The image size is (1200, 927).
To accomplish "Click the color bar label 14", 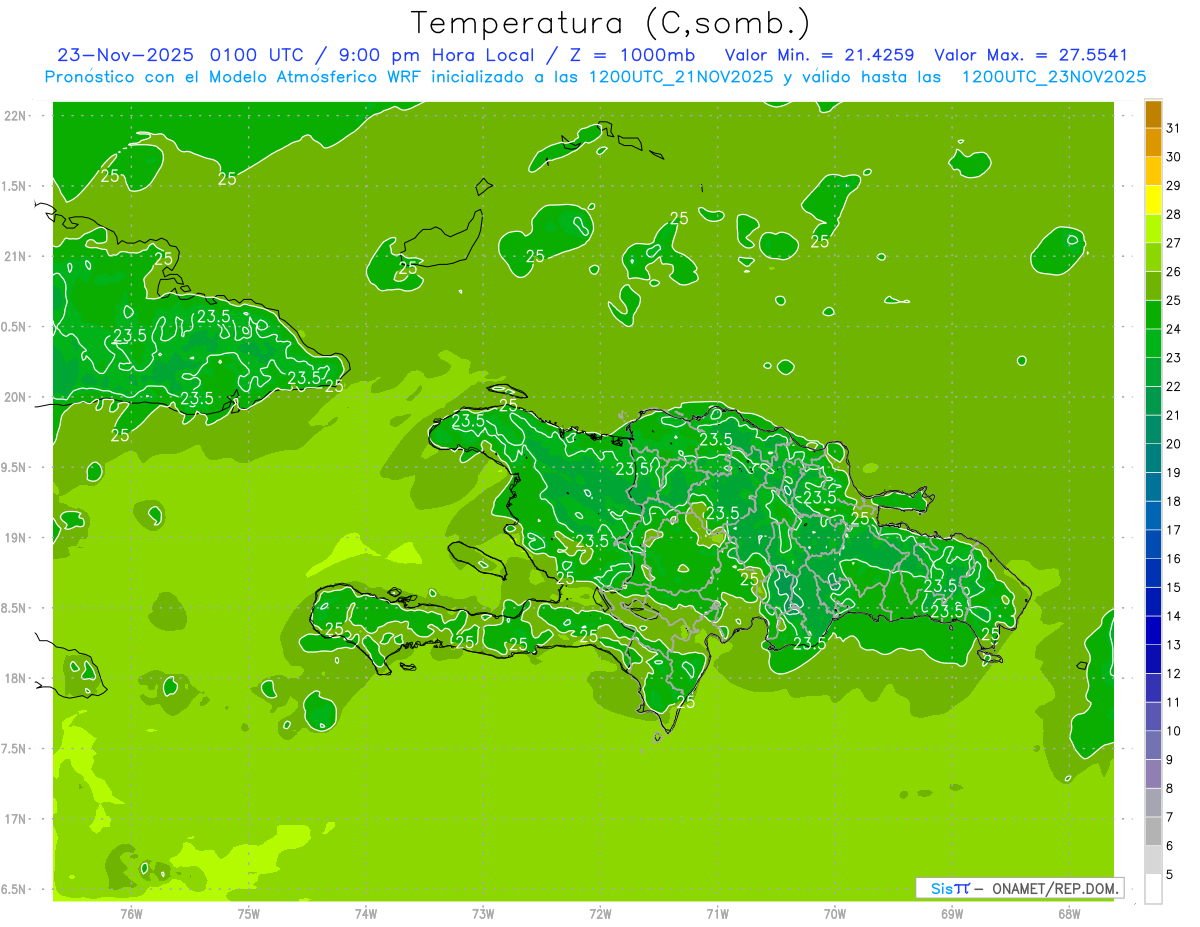I will pyautogui.click(x=1173, y=616).
